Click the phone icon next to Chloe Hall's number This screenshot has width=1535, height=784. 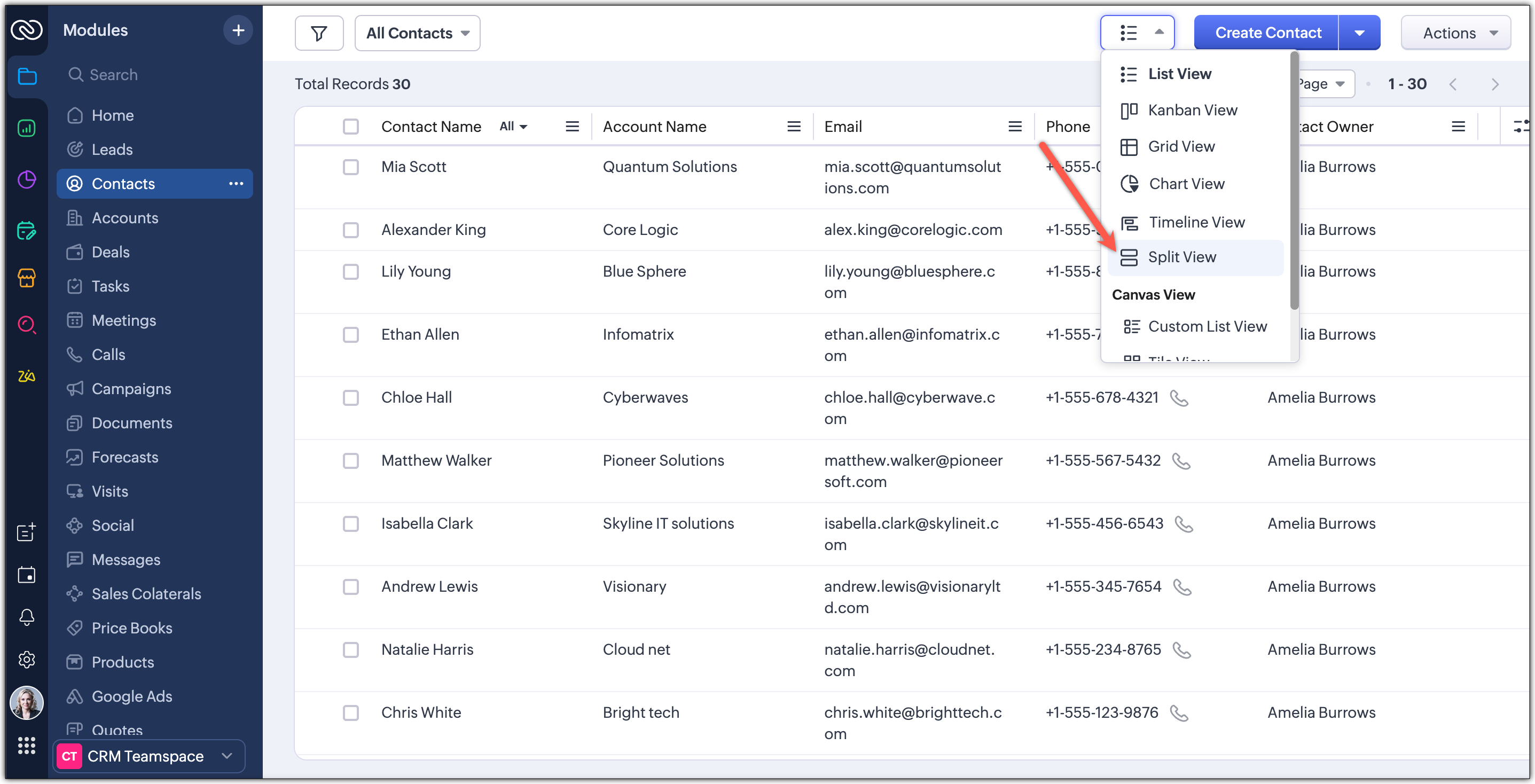tap(1179, 398)
